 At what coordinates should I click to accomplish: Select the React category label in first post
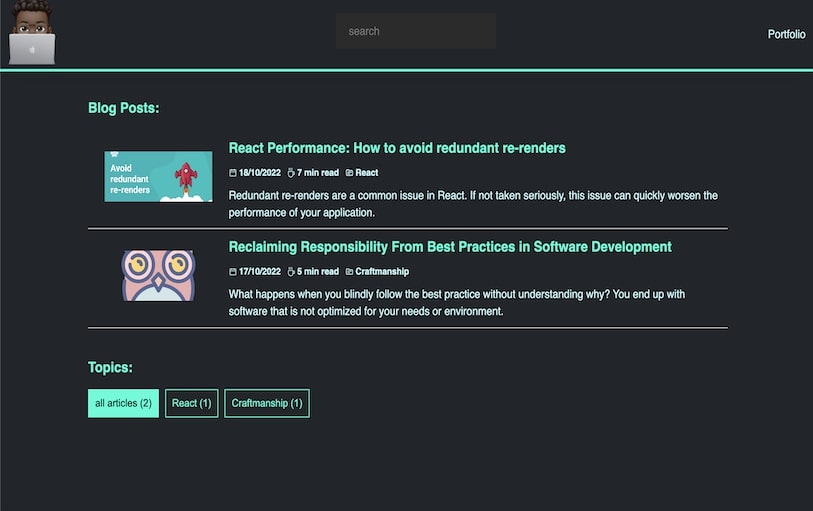[x=367, y=173]
